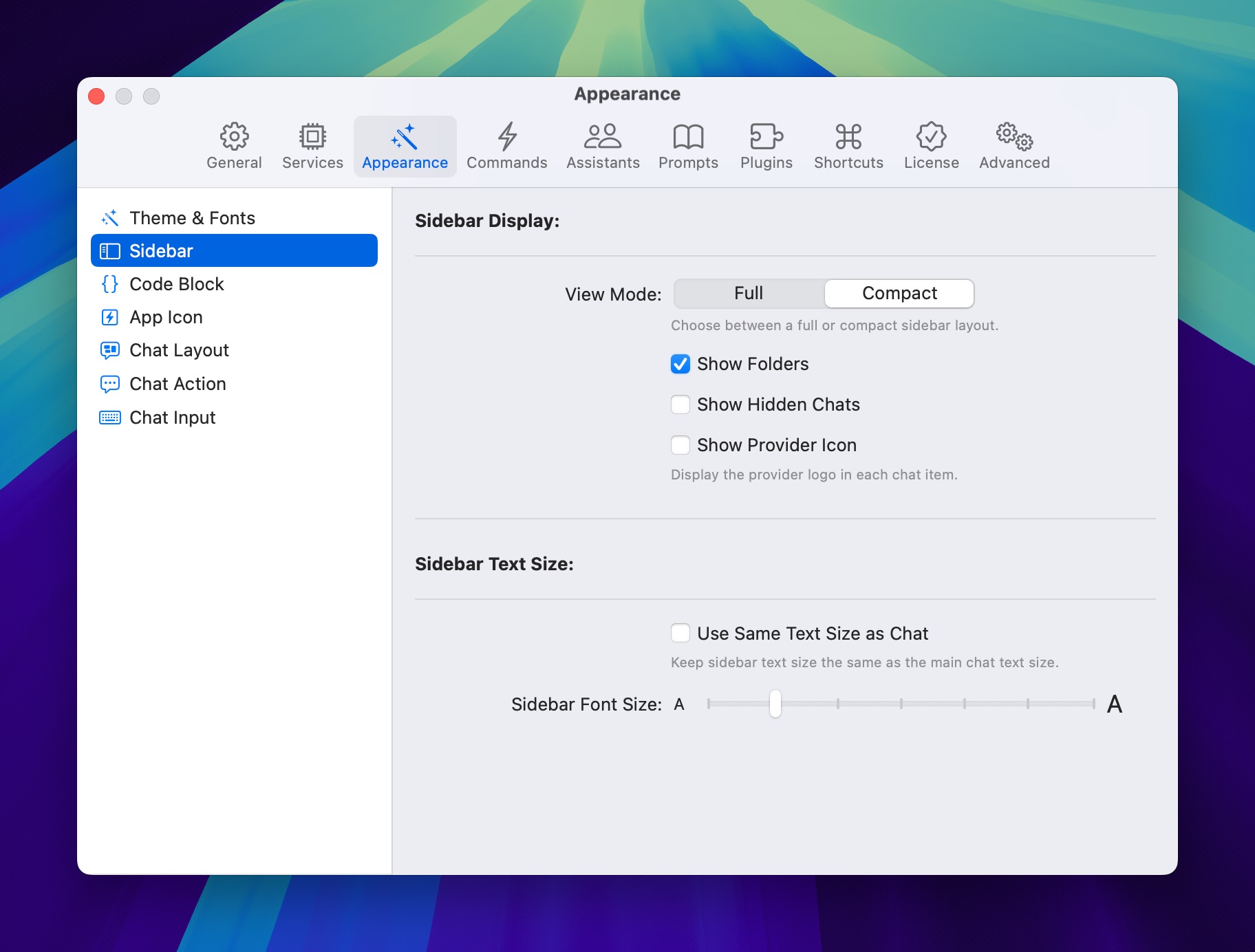The width and height of the screenshot is (1255, 952).
Task: Open the Assistants people icon
Action: [x=603, y=137]
